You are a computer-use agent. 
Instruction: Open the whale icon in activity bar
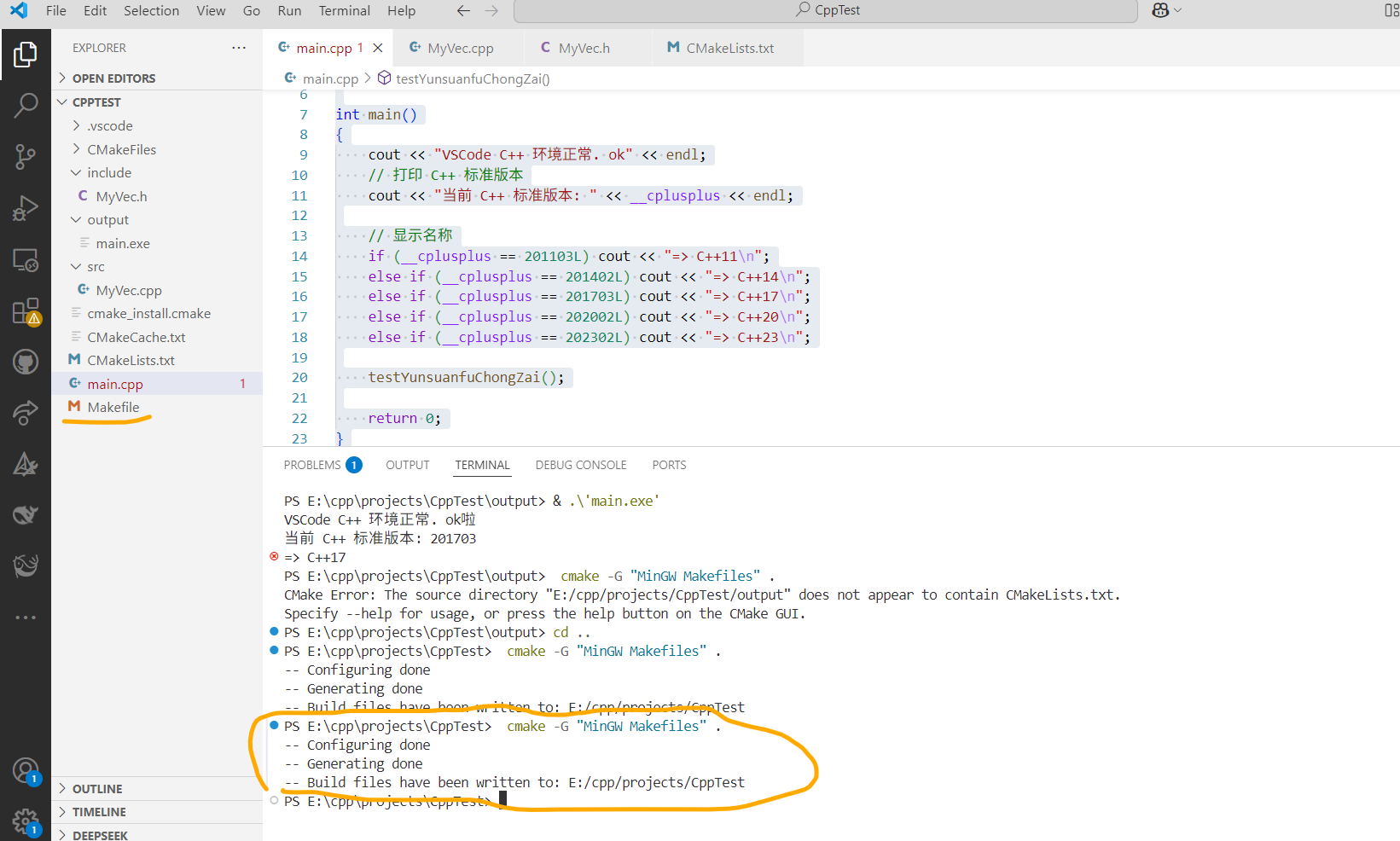(x=26, y=515)
